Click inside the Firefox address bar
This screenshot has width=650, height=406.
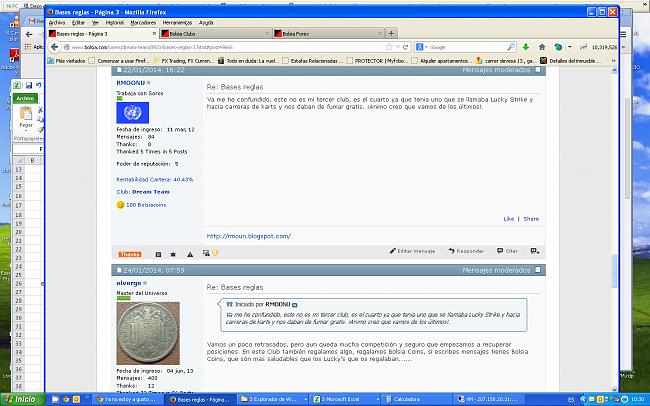point(228,47)
